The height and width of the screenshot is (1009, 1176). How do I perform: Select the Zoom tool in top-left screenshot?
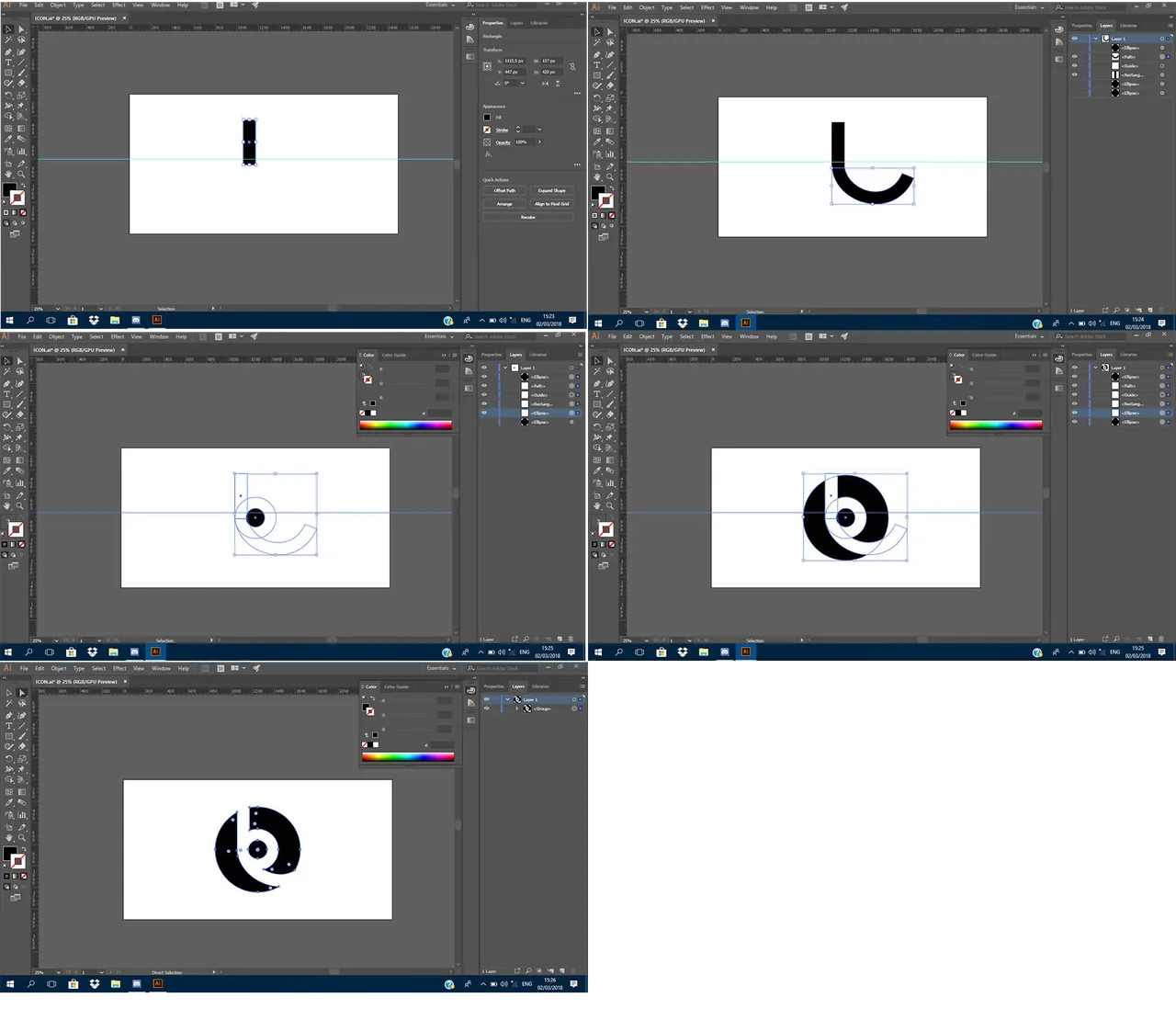(x=21, y=174)
